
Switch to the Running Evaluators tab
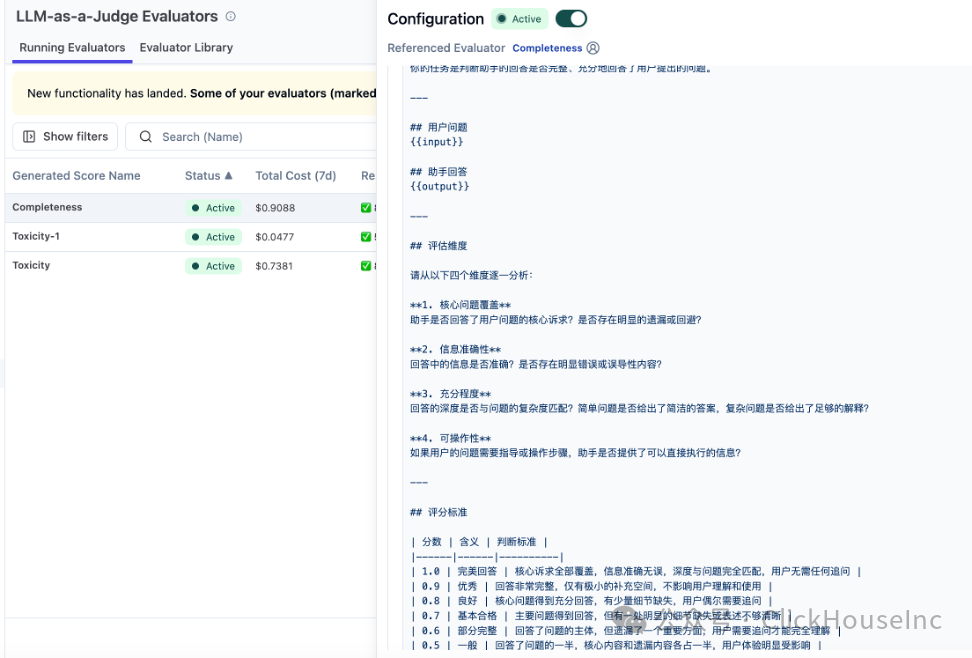point(72,48)
